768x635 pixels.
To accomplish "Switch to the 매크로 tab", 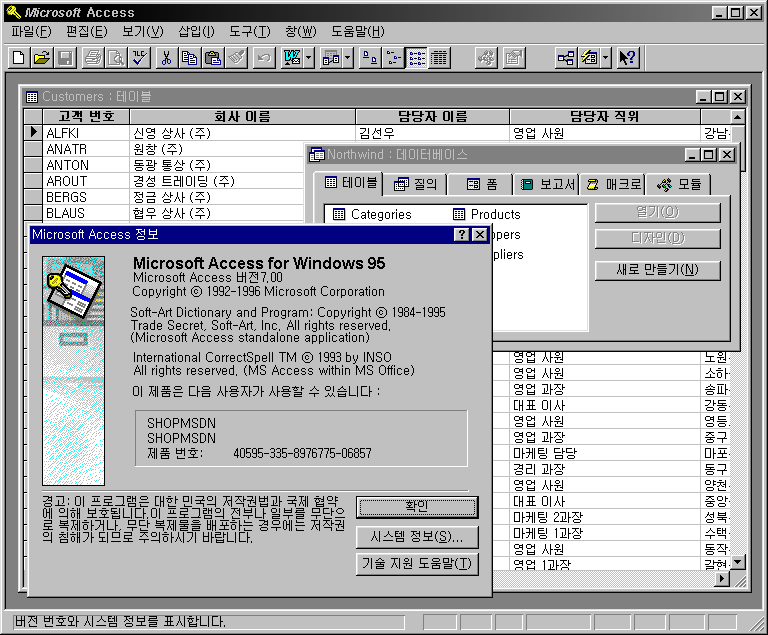I will pyautogui.click(x=613, y=184).
